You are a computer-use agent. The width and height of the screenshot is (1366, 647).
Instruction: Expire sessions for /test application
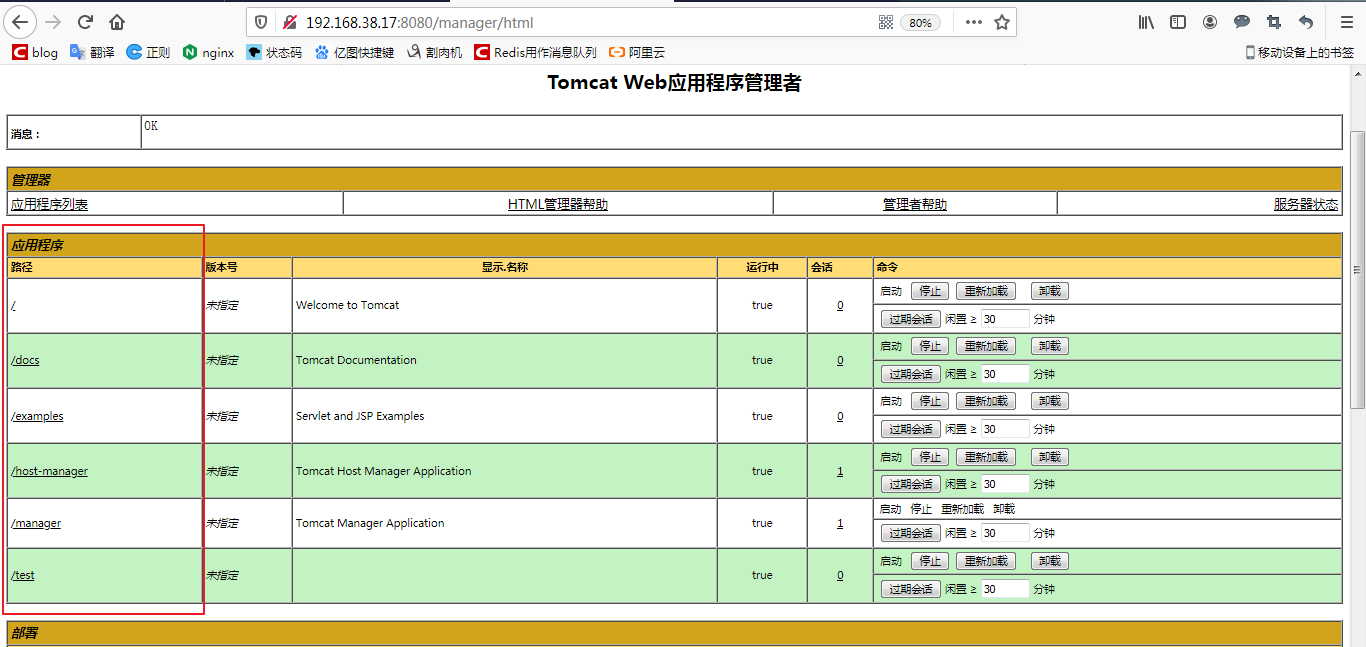coord(911,589)
